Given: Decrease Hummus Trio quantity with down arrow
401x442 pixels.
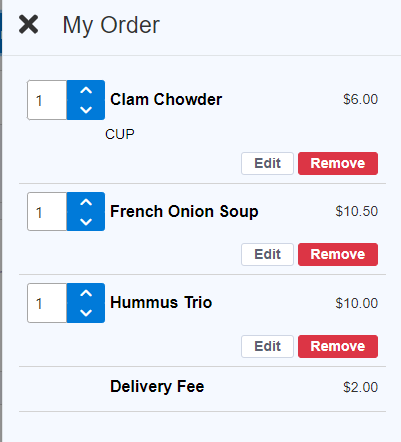Looking at the screenshot, I should [x=86, y=313].
